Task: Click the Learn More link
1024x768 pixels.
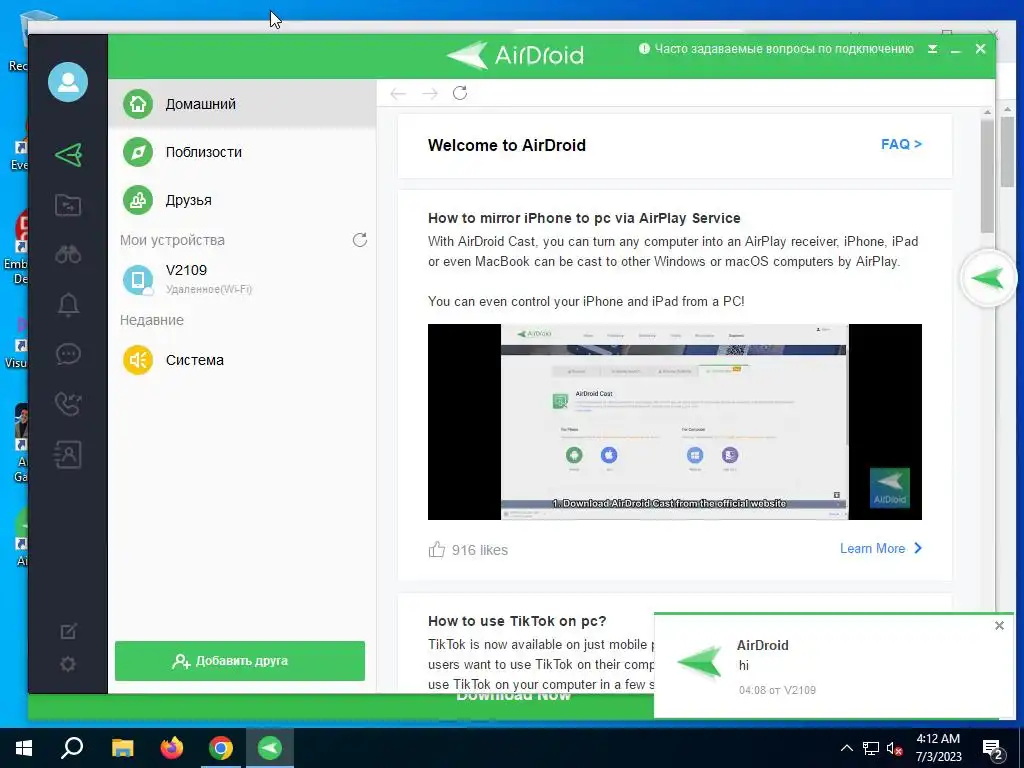Action: point(881,549)
